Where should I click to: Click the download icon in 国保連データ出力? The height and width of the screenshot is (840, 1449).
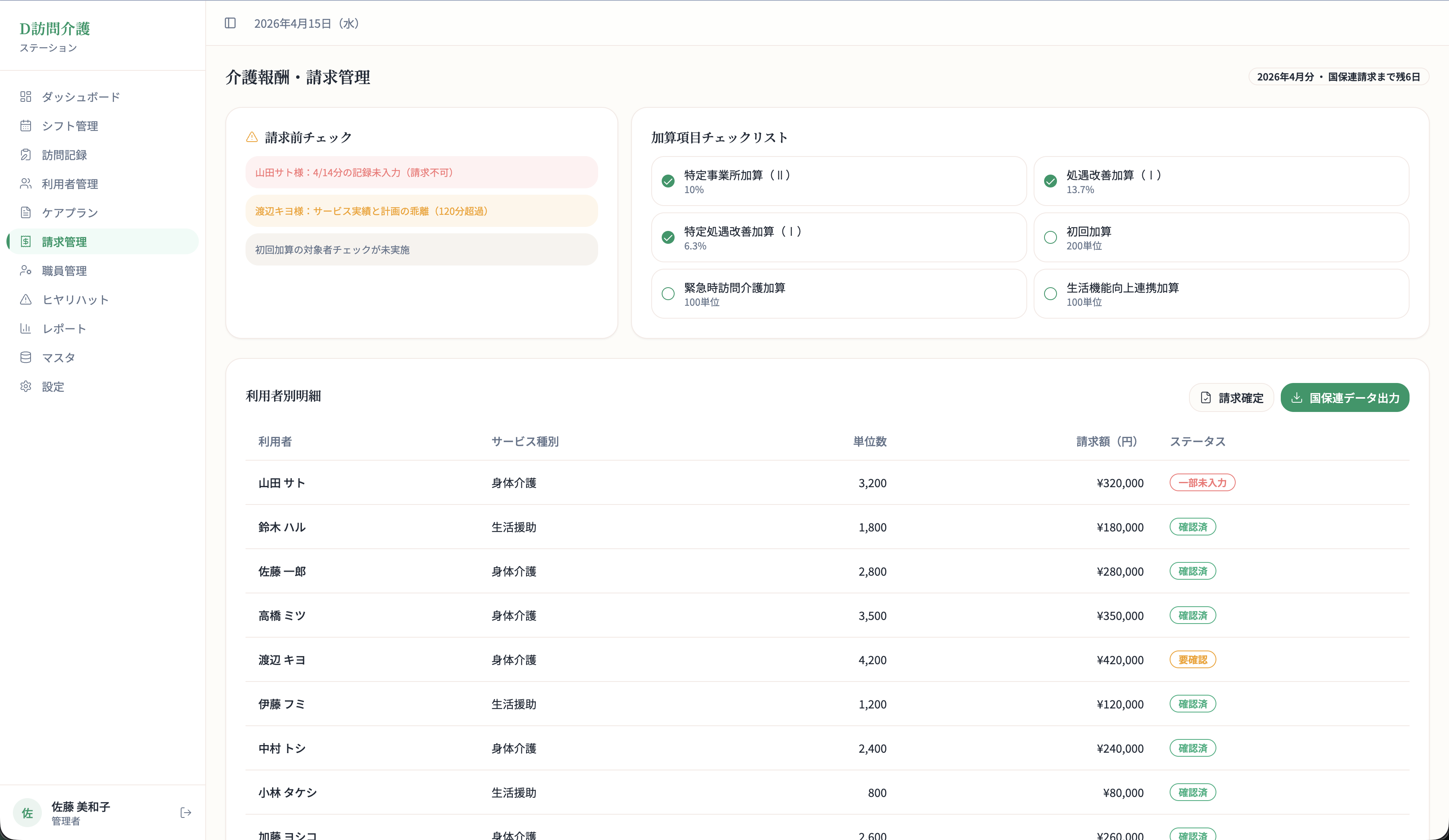1296,397
